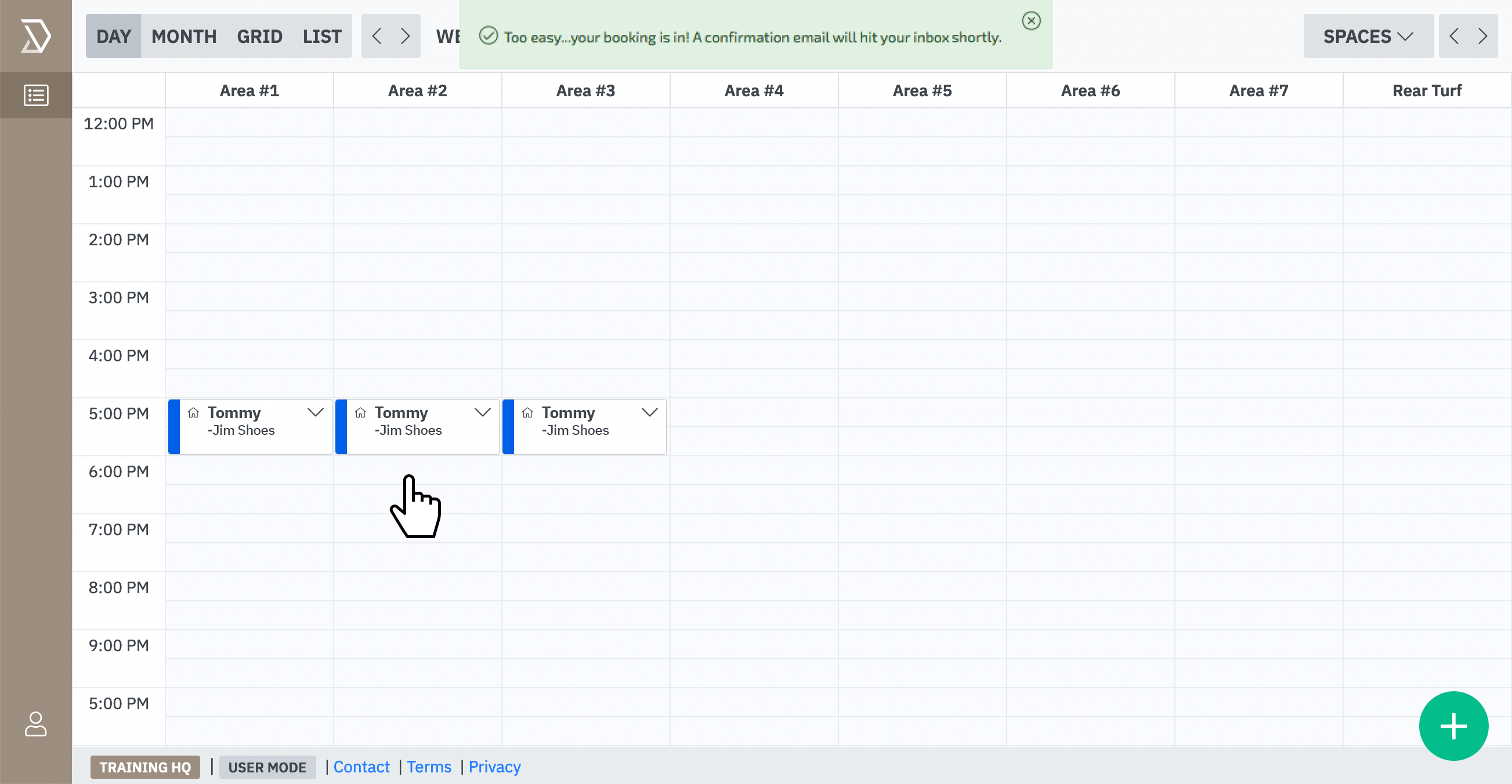The width and height of the screenshot is (1512, 784).
Task: Click the blue color bar on Area #3 booking
Action: click(x=508, y=427)
